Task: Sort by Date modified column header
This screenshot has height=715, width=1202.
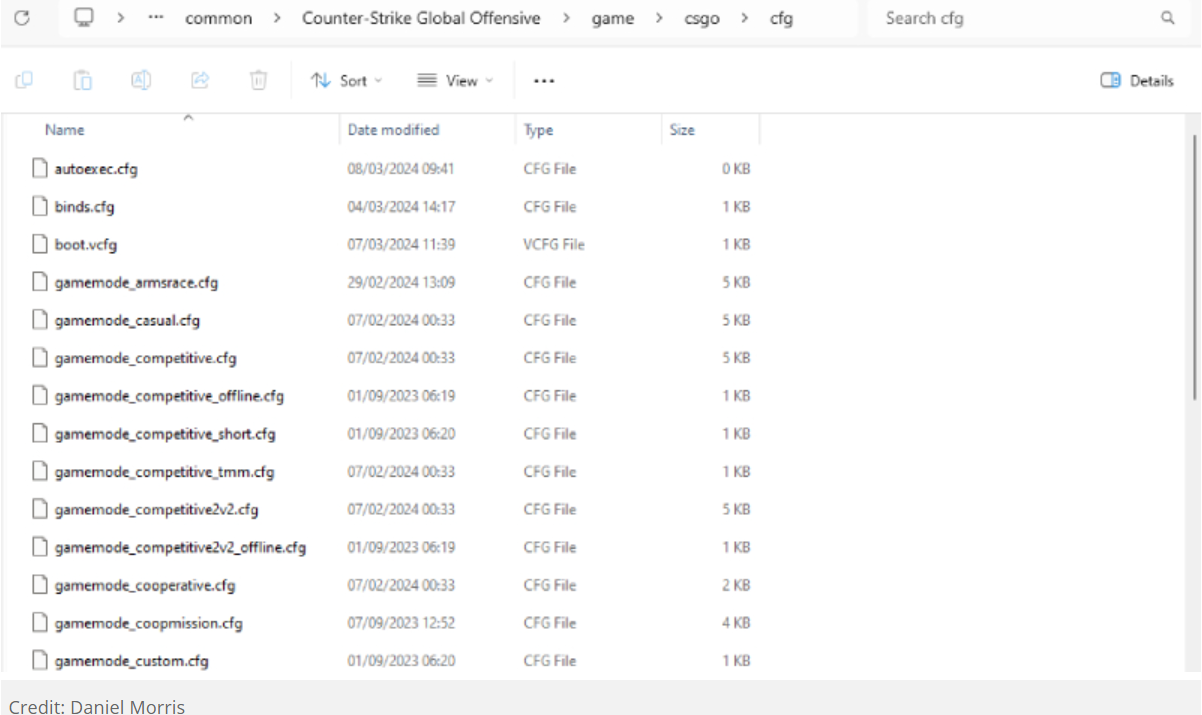Action: coord(393,130)
